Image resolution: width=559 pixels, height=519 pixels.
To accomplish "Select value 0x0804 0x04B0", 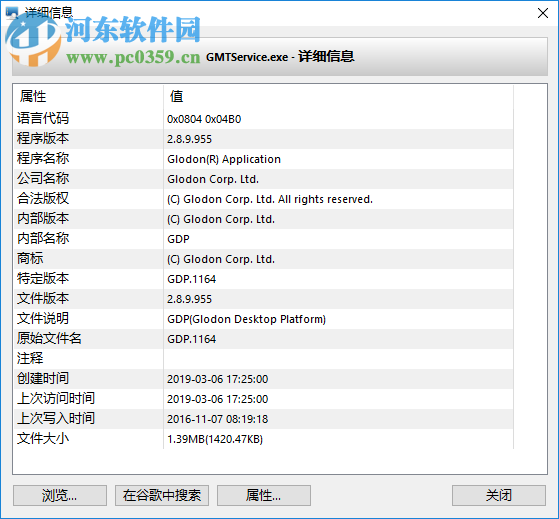I will [x=204, y=119].
